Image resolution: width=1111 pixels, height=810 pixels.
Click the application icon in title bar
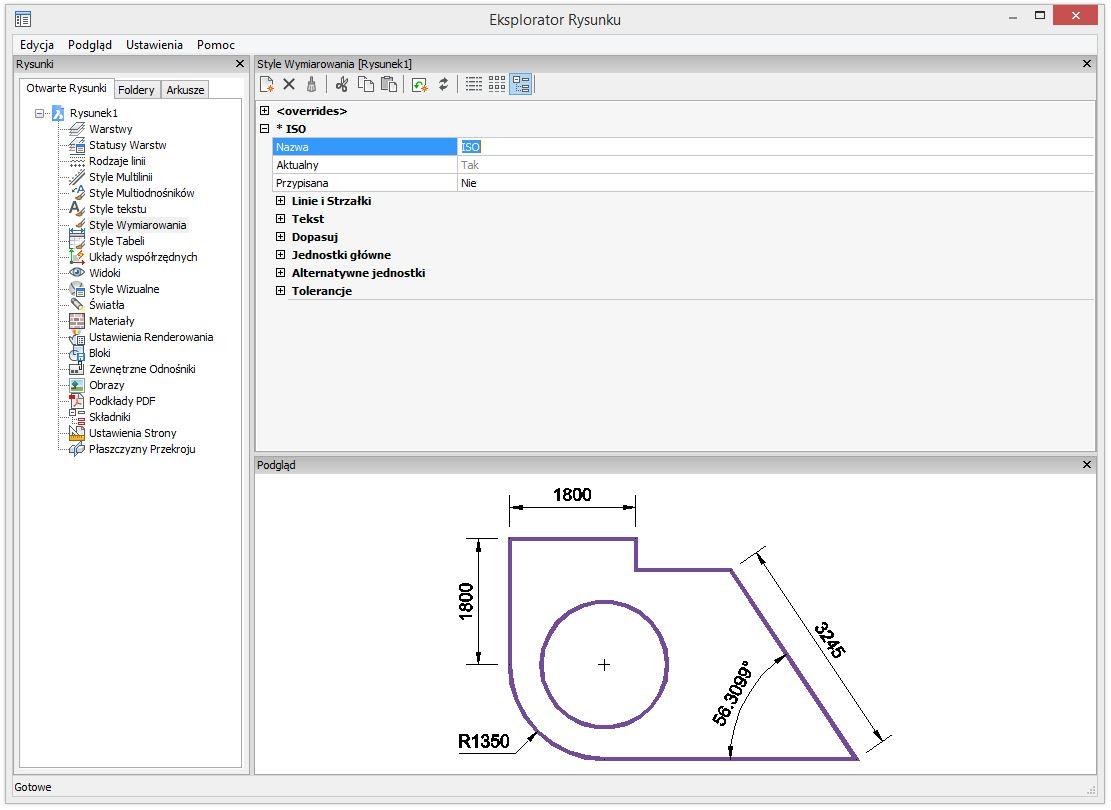tap(23, 20)
